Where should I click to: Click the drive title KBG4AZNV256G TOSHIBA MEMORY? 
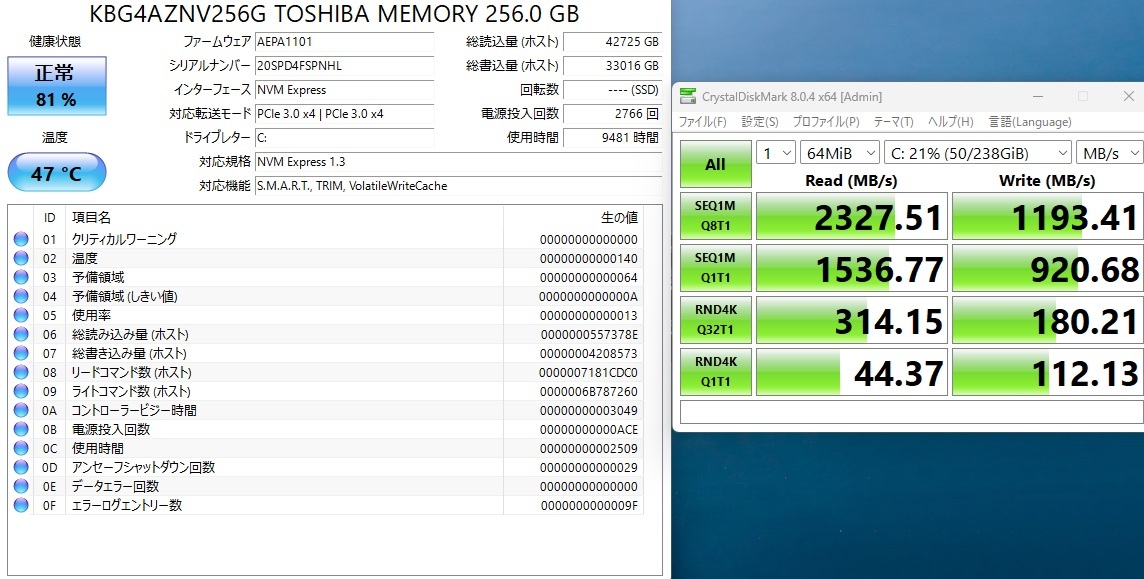tap(335, 13)
